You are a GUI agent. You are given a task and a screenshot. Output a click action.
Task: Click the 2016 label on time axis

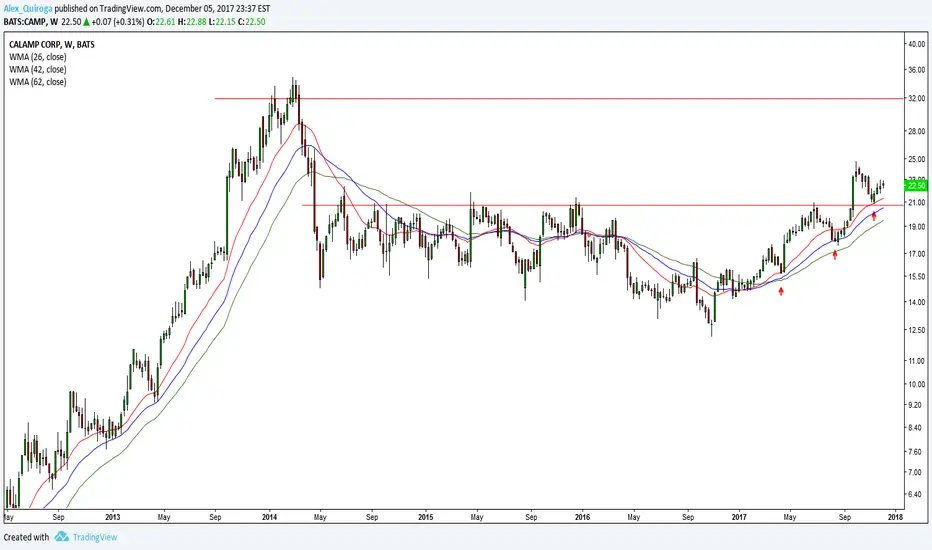tap(582, 517)
